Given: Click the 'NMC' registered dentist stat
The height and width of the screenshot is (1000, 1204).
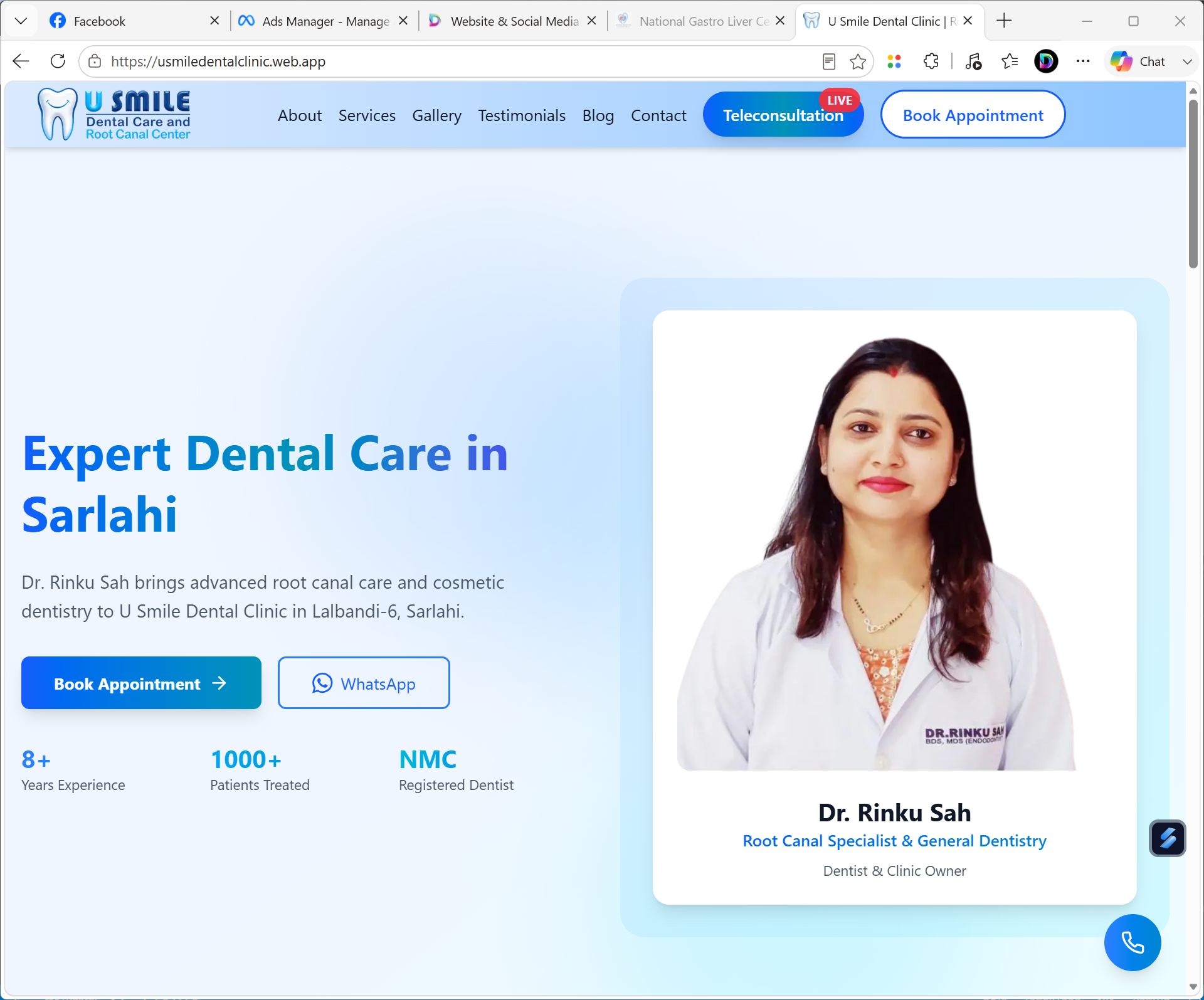Looking at the screenshot, I should [428, 759].
